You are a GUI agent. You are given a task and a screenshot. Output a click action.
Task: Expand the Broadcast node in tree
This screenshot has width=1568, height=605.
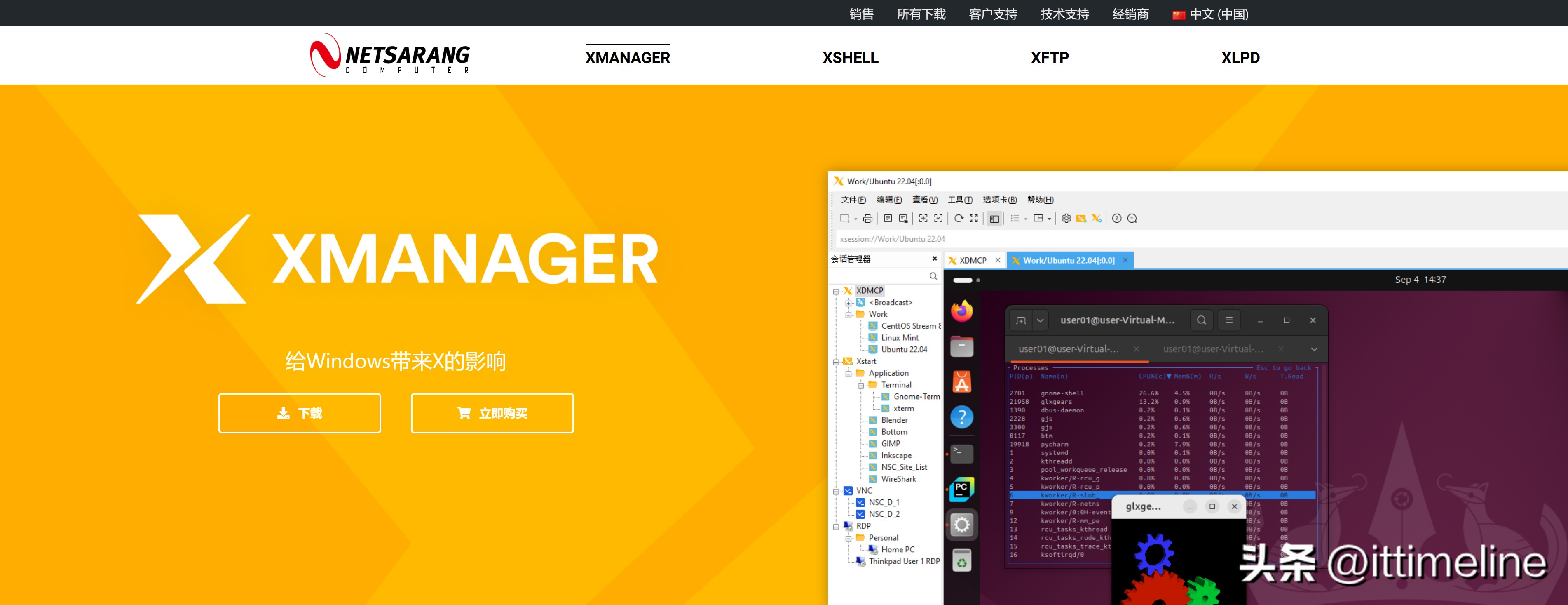click(848, 303)
